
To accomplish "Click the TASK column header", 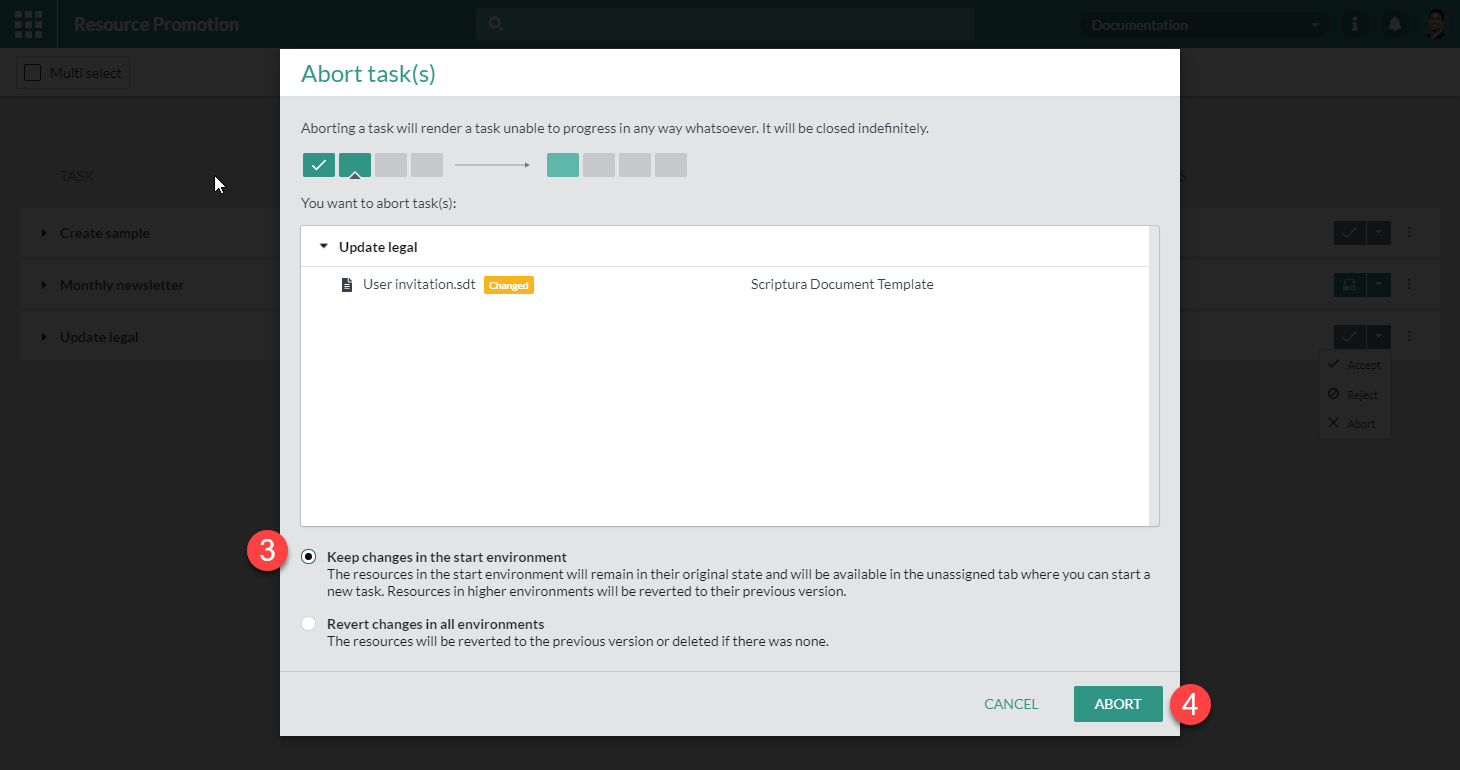I will (x=77, y=176).
